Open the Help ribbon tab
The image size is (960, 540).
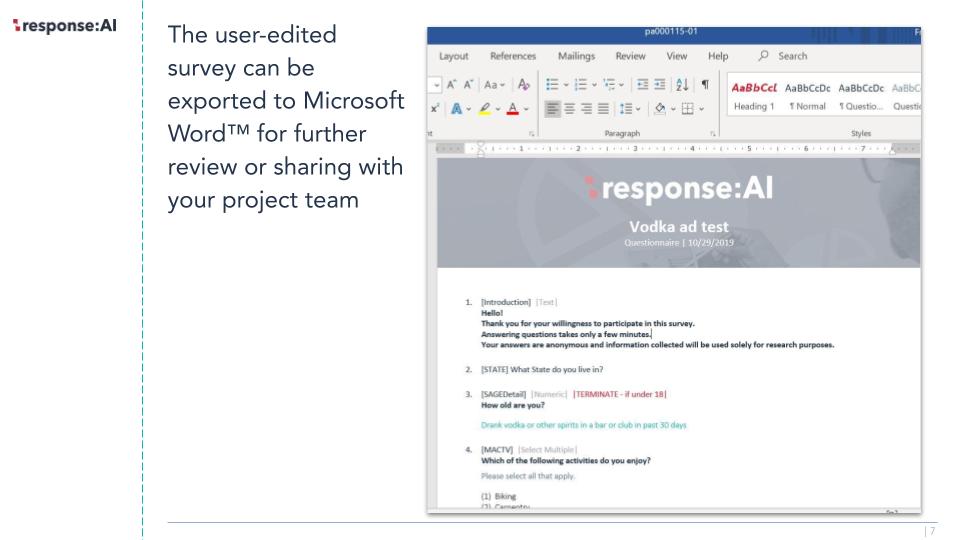(x=718, y=56)
